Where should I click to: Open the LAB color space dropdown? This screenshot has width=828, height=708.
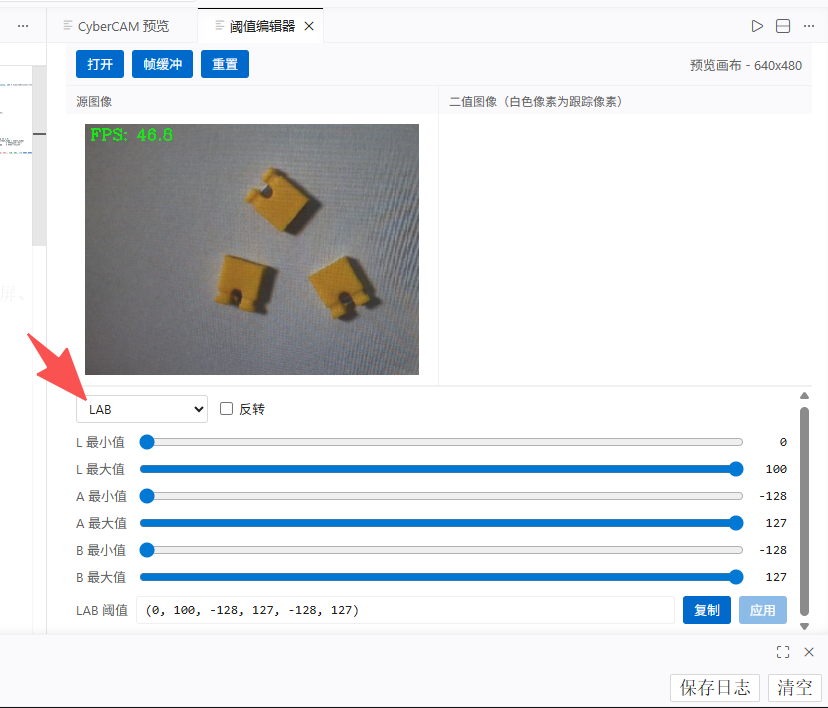pyautogui.click(x=142, y=409)
